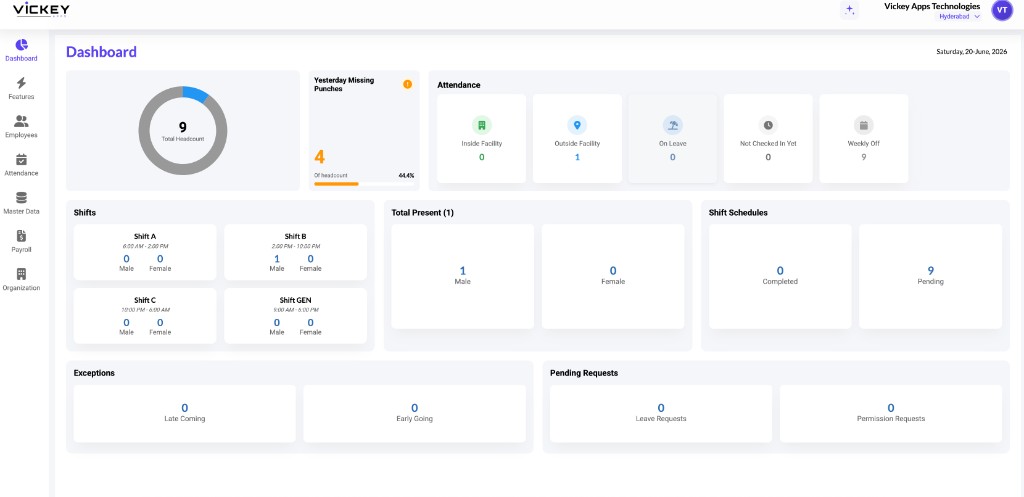Click the Exceptions heading
This screenshot has height=497, width=1024.
click(x=94, y=373)
